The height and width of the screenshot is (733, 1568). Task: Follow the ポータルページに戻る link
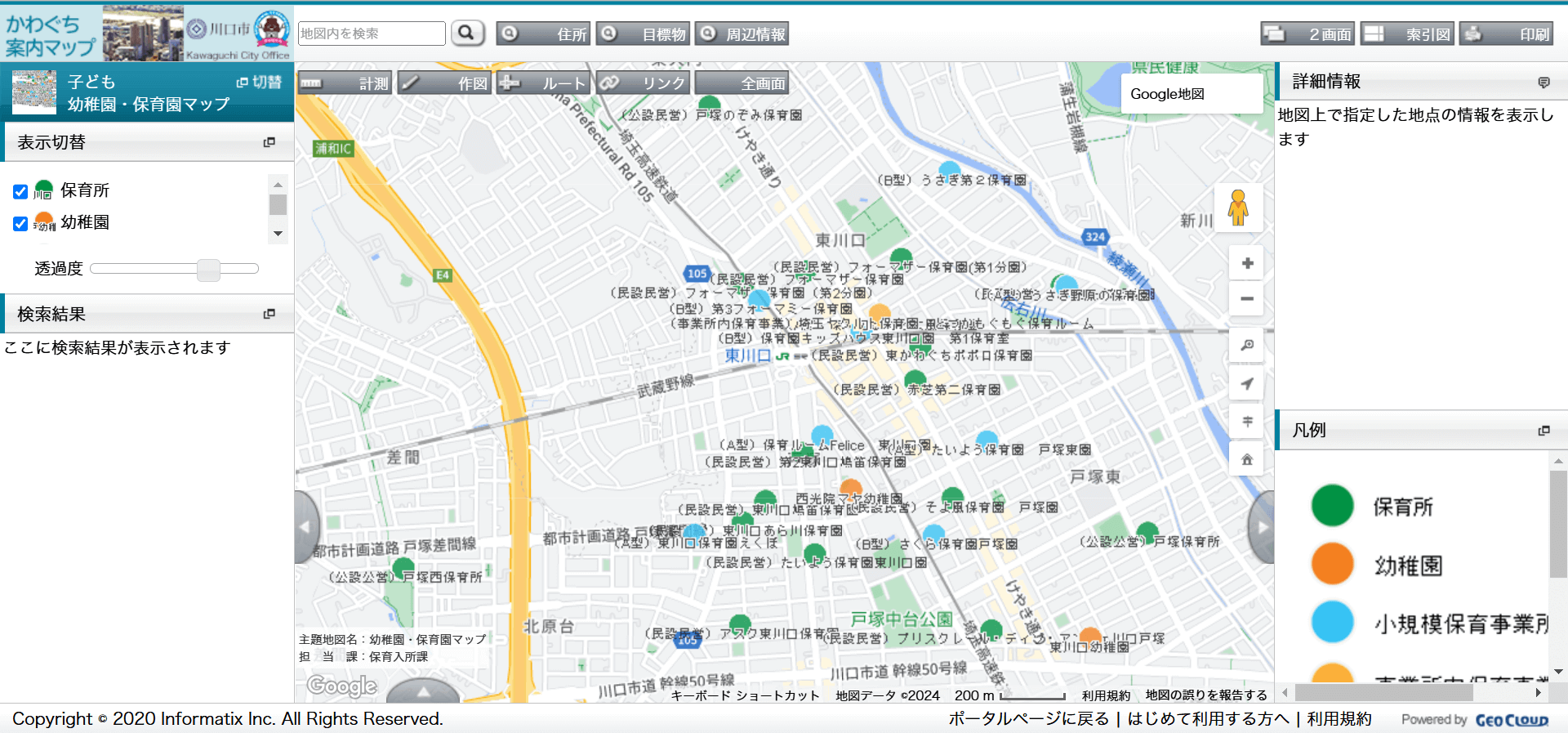coord(1028,718)
